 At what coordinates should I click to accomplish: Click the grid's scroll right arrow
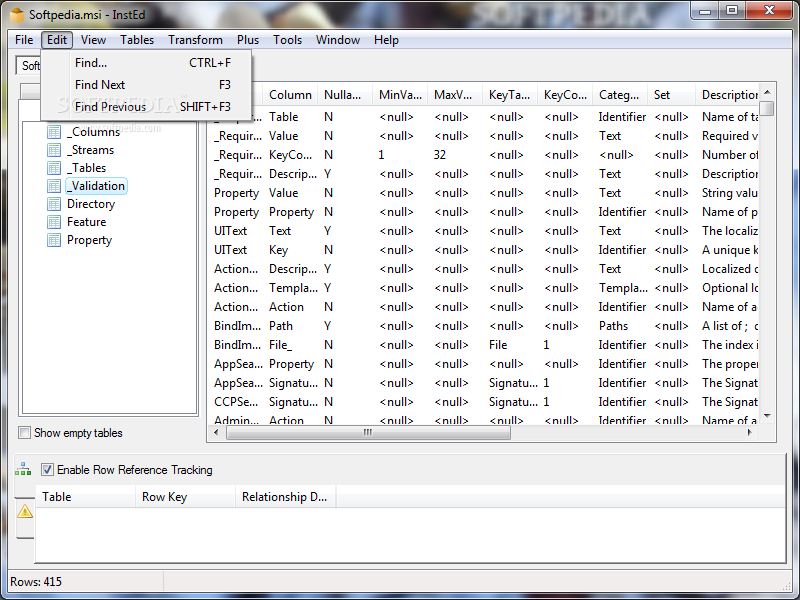pyautogui.click(x=749, y=433)
